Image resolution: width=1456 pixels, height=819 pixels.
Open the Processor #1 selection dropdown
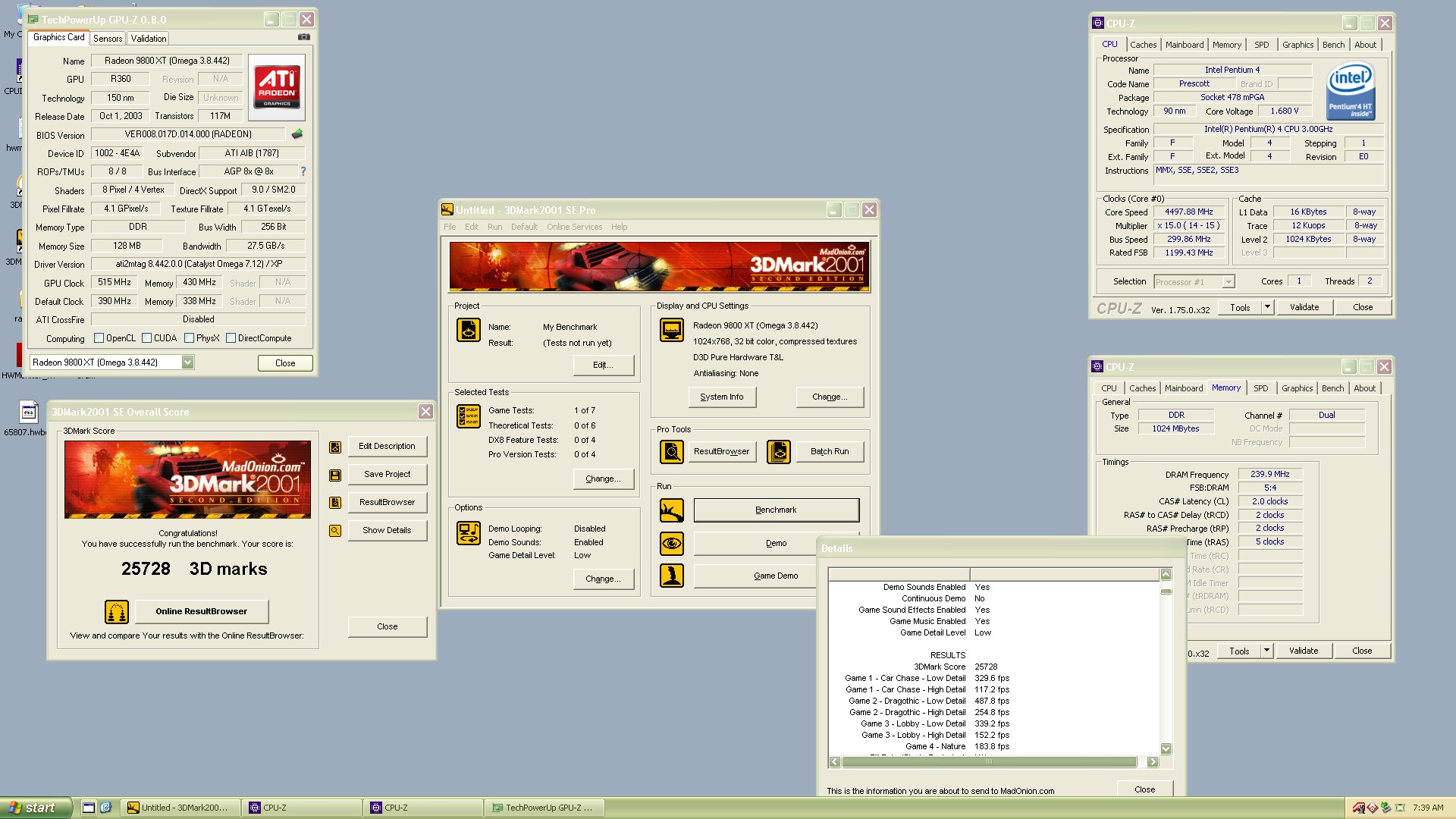[x=1228, y=282]
